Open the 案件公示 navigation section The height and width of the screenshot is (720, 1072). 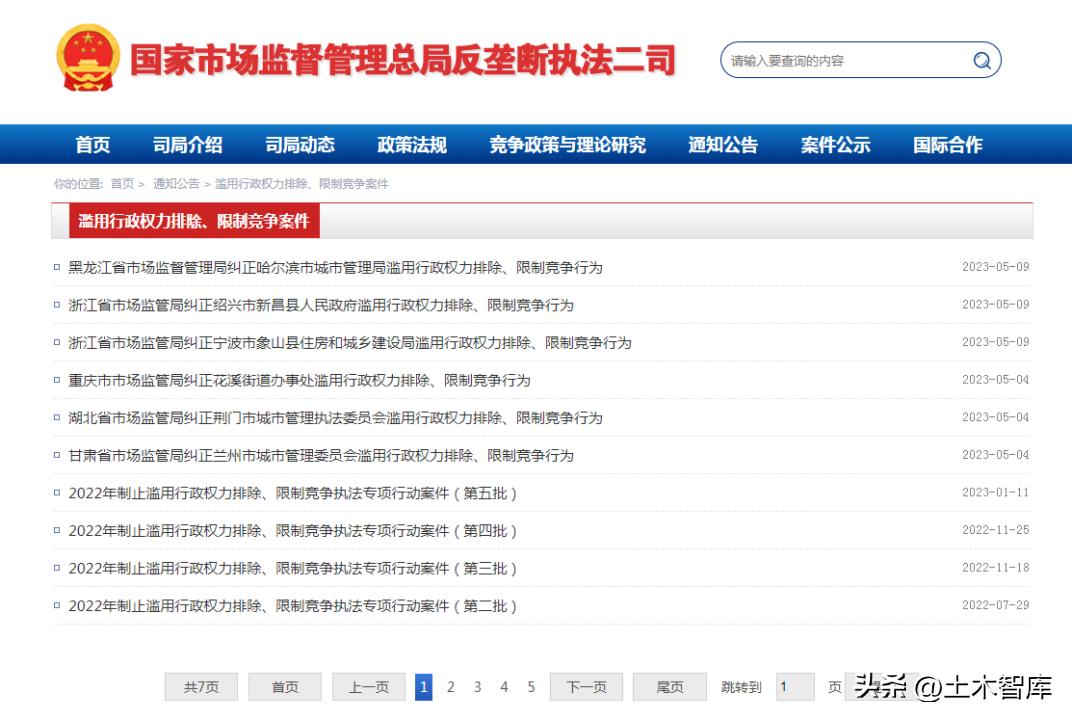coord(834,144)
